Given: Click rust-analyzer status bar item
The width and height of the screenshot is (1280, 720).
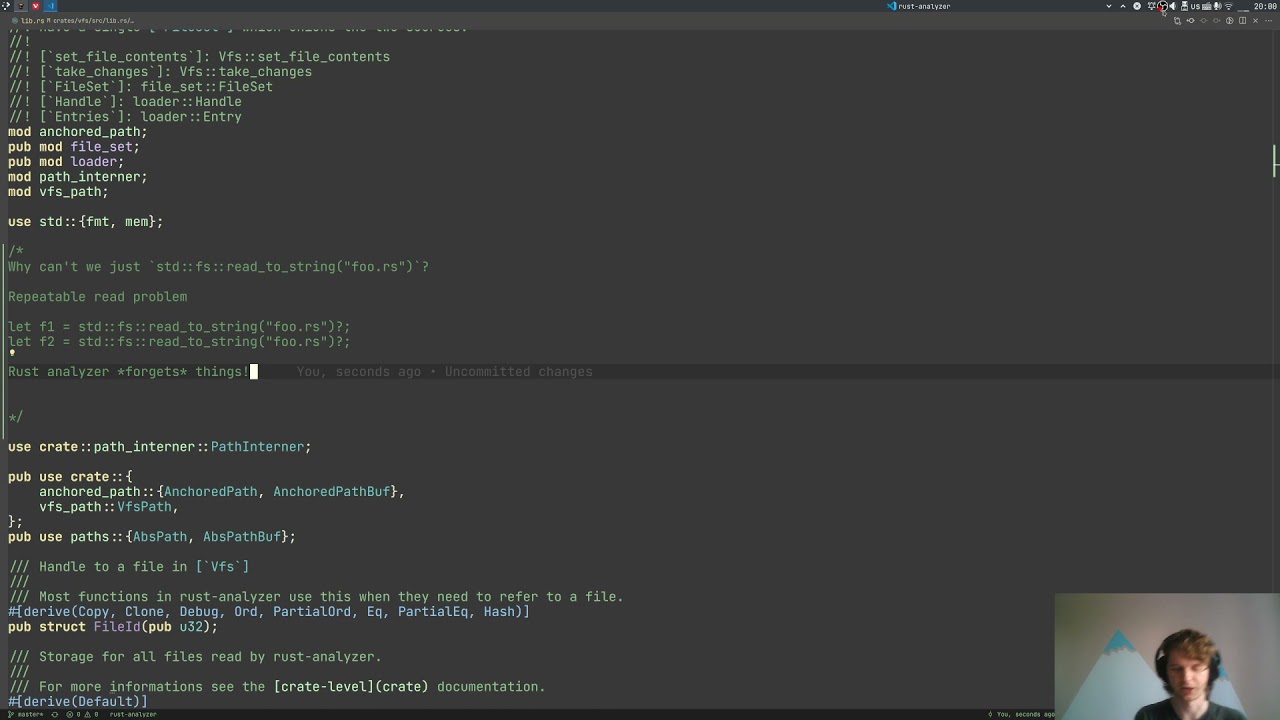Looking at the screenshot, I should click(x=133, y=714).
